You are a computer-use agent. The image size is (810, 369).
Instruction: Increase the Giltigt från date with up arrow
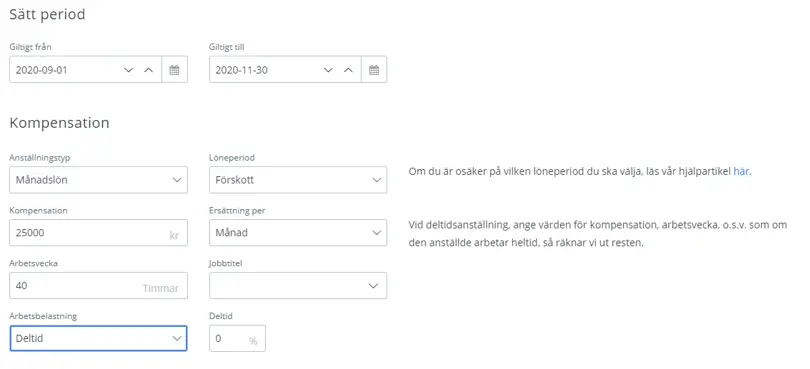click(149, 70)
